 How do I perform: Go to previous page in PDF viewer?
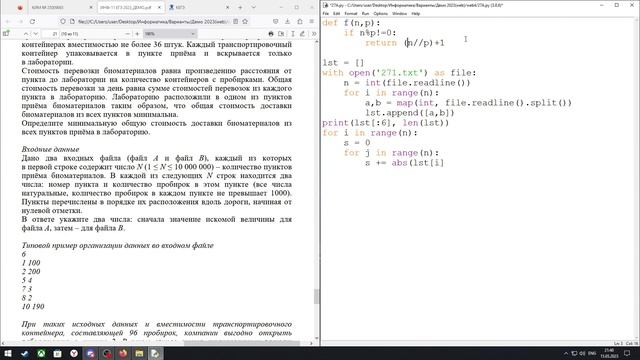point(26,33)
